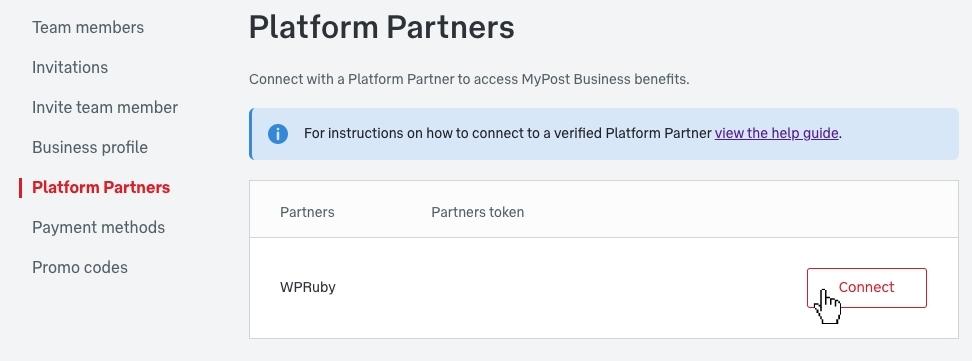Select the WPRuby partner name

point(307,287)
